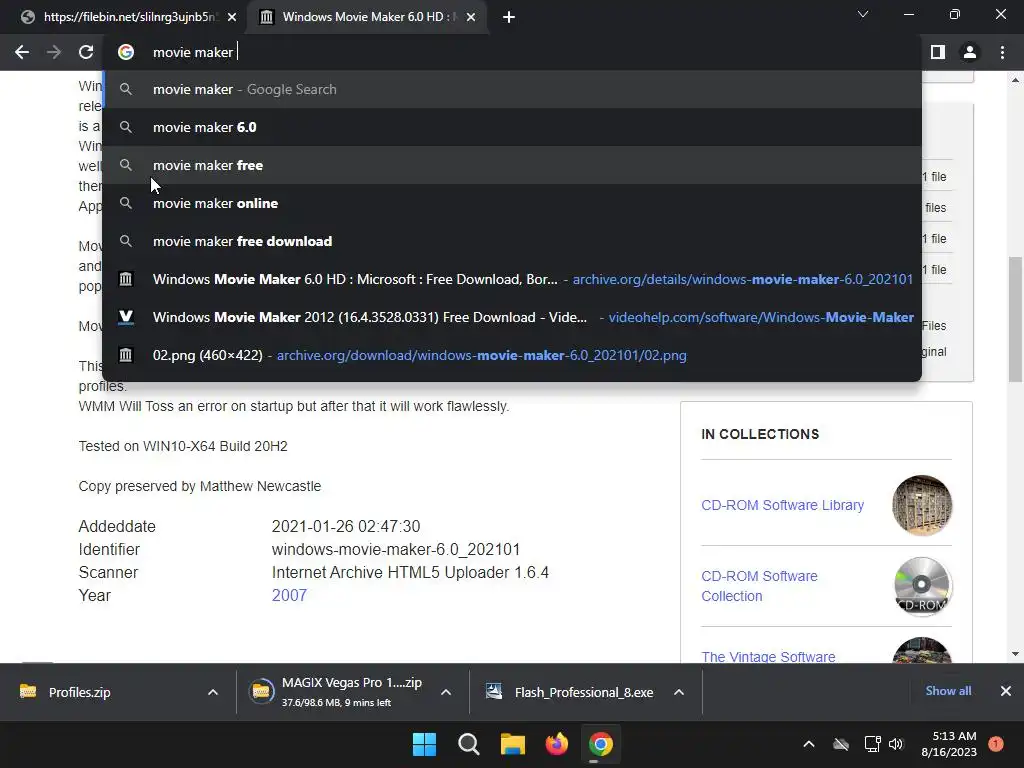The height and width of the screenshot is (768, 1024).
Task: Select 'movie maker online' suggestion
Action: click(x=512, y=203)
